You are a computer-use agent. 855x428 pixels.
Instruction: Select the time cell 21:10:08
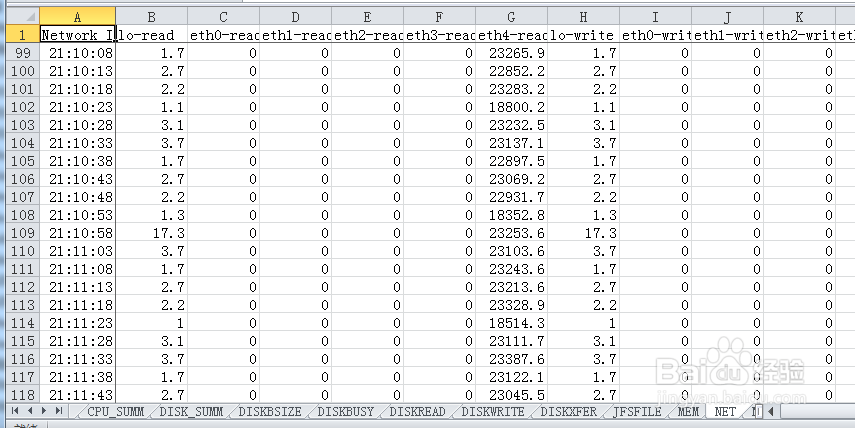point(77,53)
